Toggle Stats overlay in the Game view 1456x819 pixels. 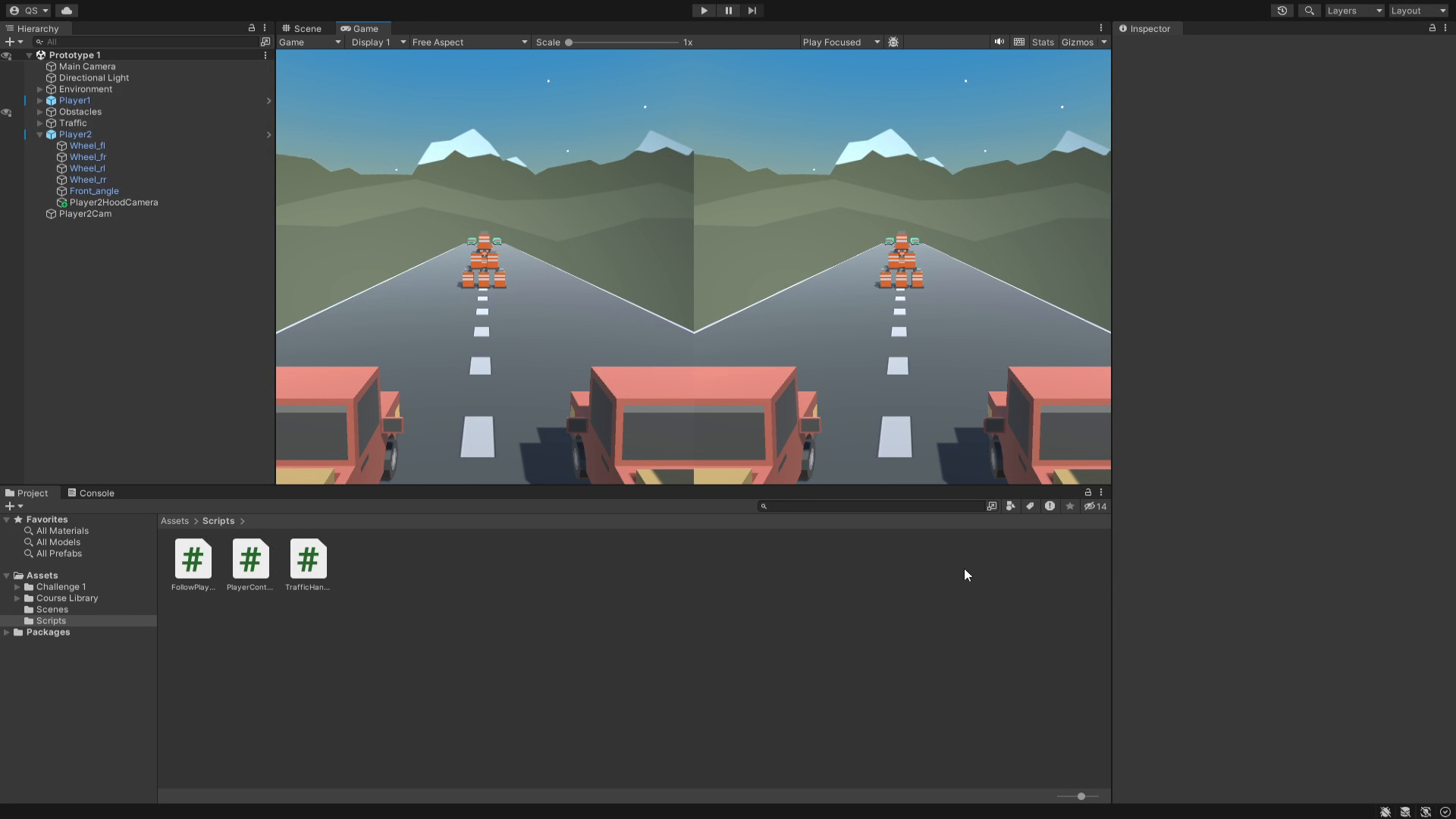point(1043,42)
